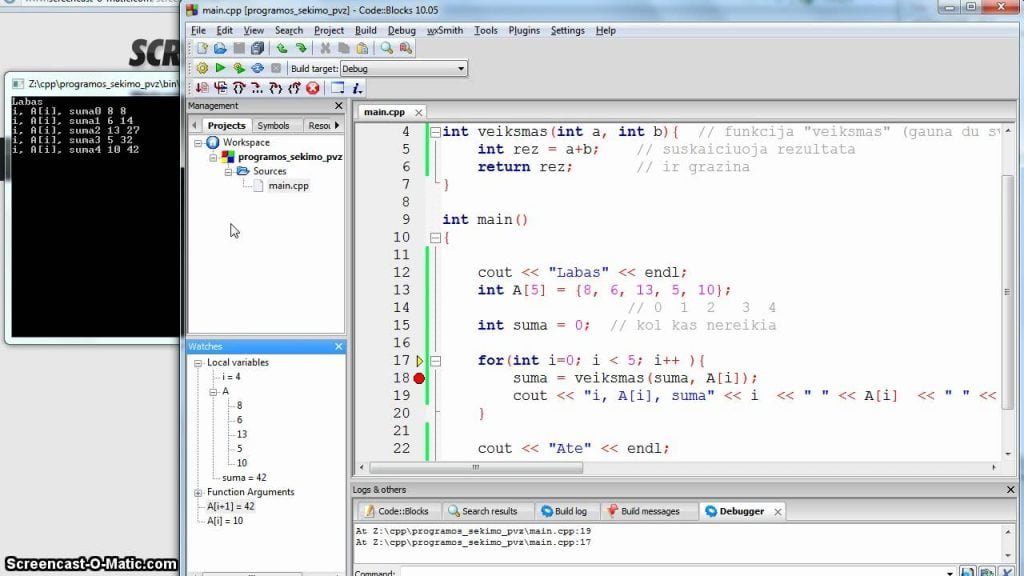The image size is (1024, 576).
Task: Toggle fold marker at line 10
Action: 436,238
